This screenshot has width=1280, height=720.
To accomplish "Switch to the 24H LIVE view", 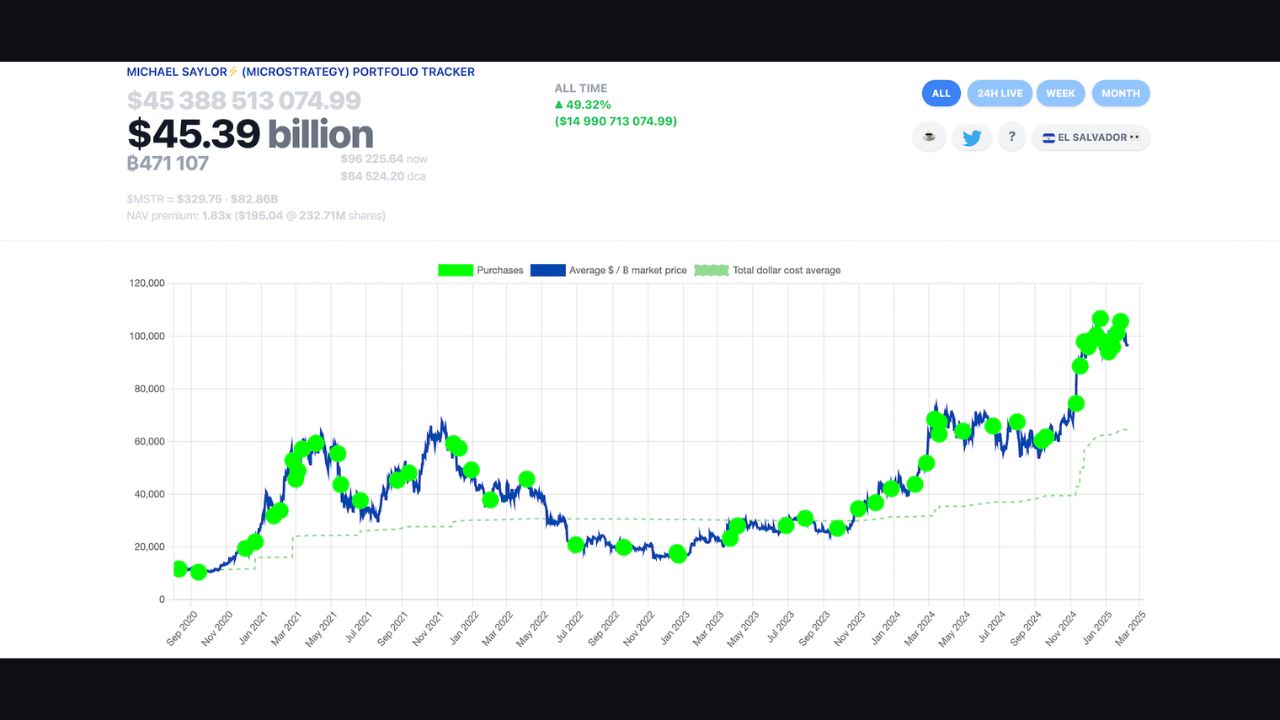I will [1000, 93].
